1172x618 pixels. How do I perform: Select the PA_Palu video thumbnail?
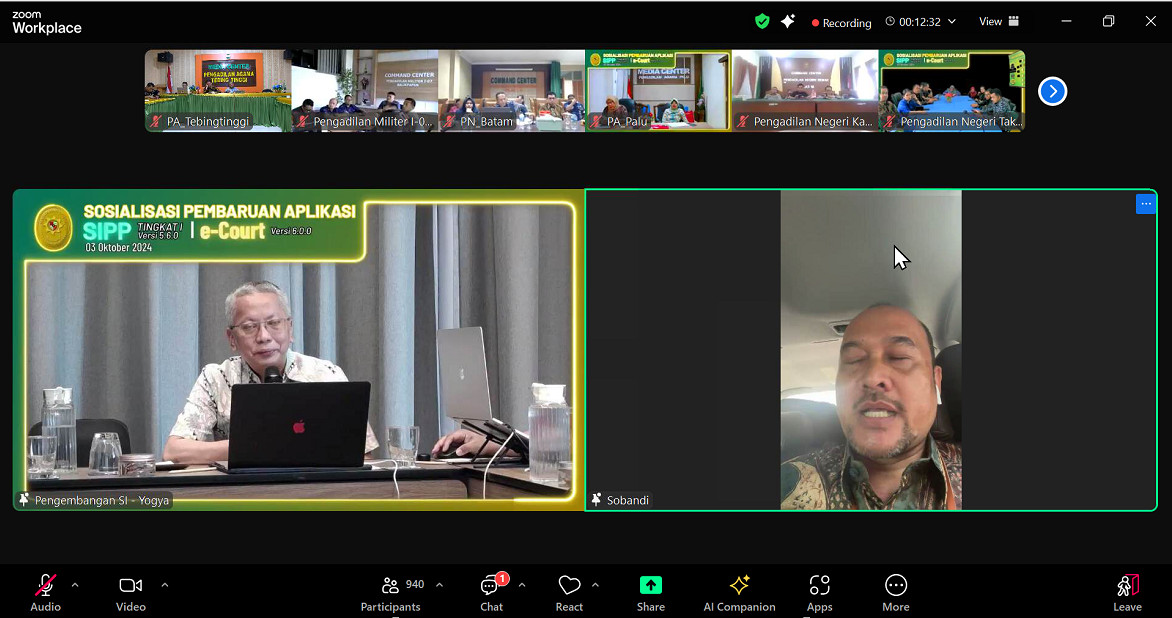pos(658,90)
